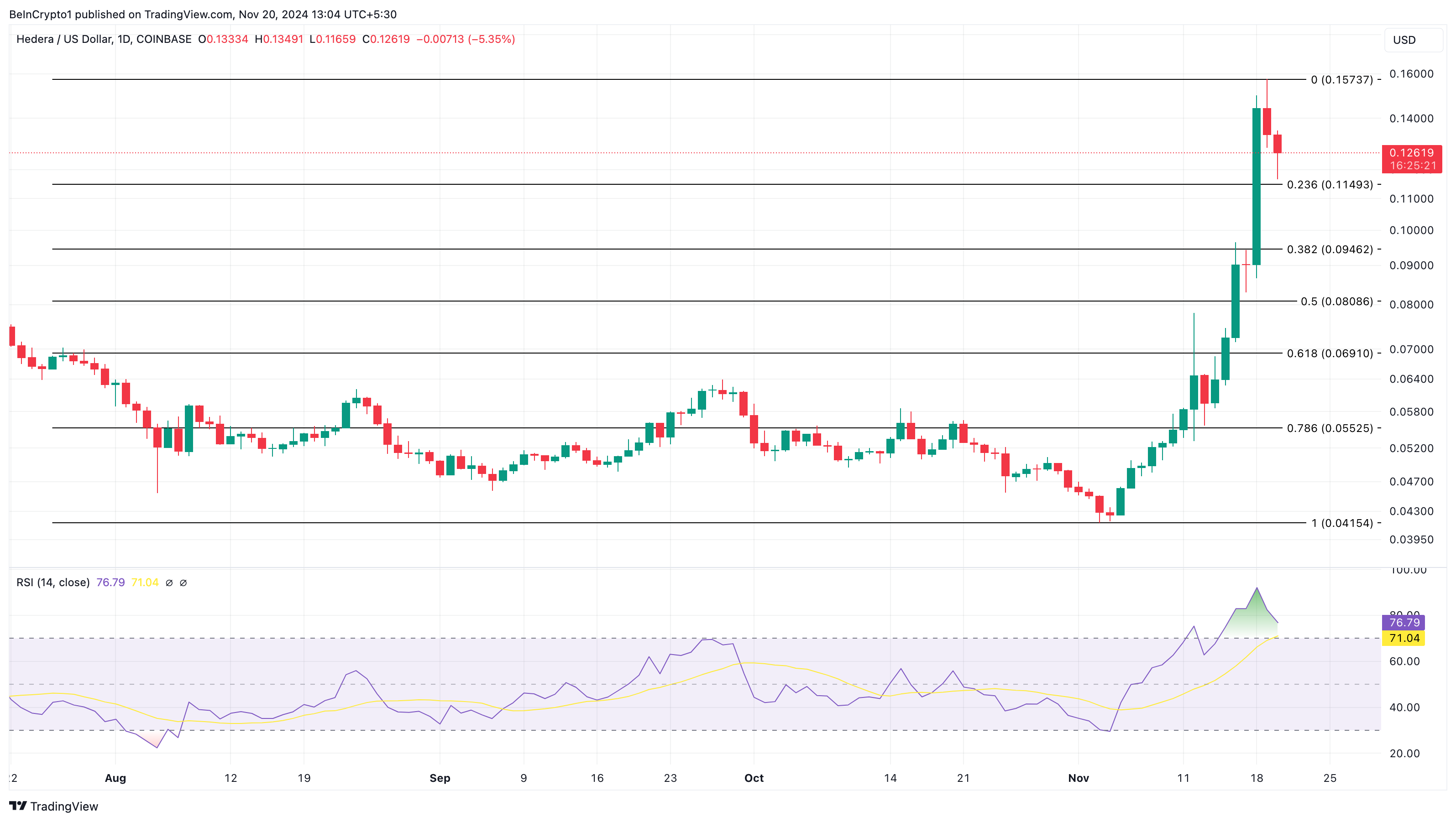The height and width of the screenshot is (822, 1456).
Task: Click the second ∅ symbol in RSI legend
Action: pyautogui.click(x=183, y=583)
